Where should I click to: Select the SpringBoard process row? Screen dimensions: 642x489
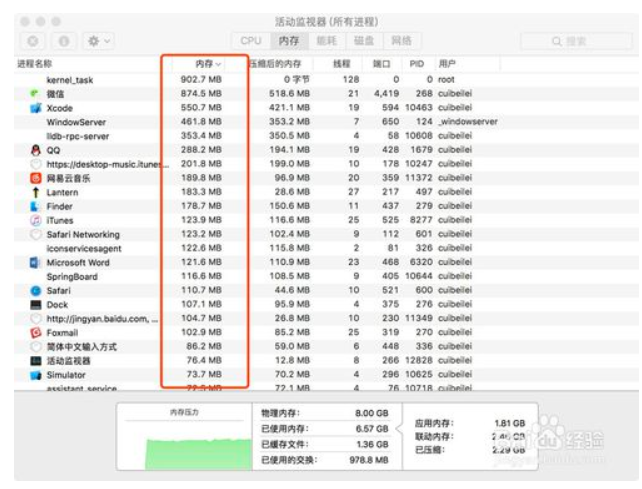326,276
